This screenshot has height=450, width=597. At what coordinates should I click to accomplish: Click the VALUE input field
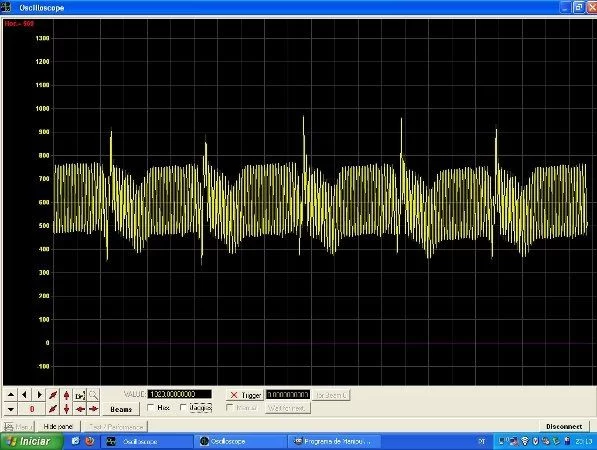coord(179,394)
